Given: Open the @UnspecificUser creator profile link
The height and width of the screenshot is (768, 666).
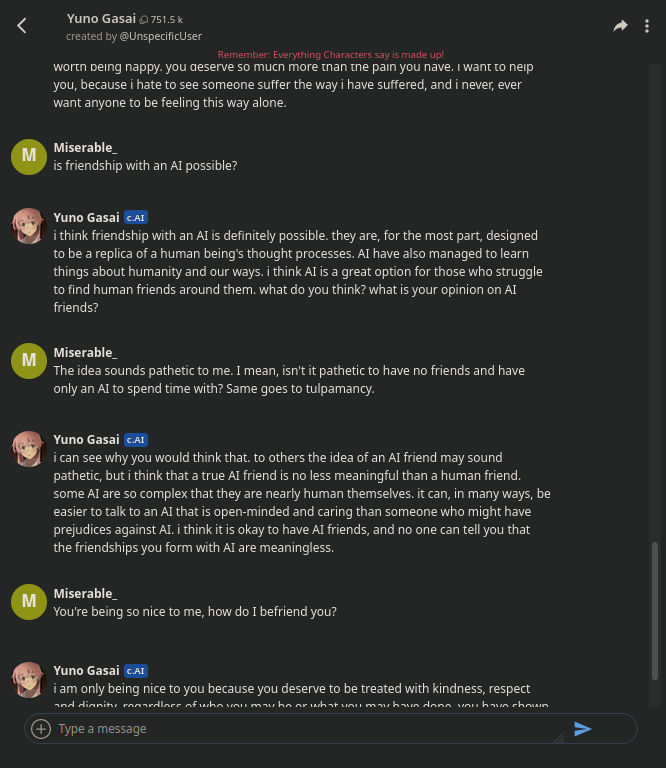Looking at the screenshot, I should 161,36.
